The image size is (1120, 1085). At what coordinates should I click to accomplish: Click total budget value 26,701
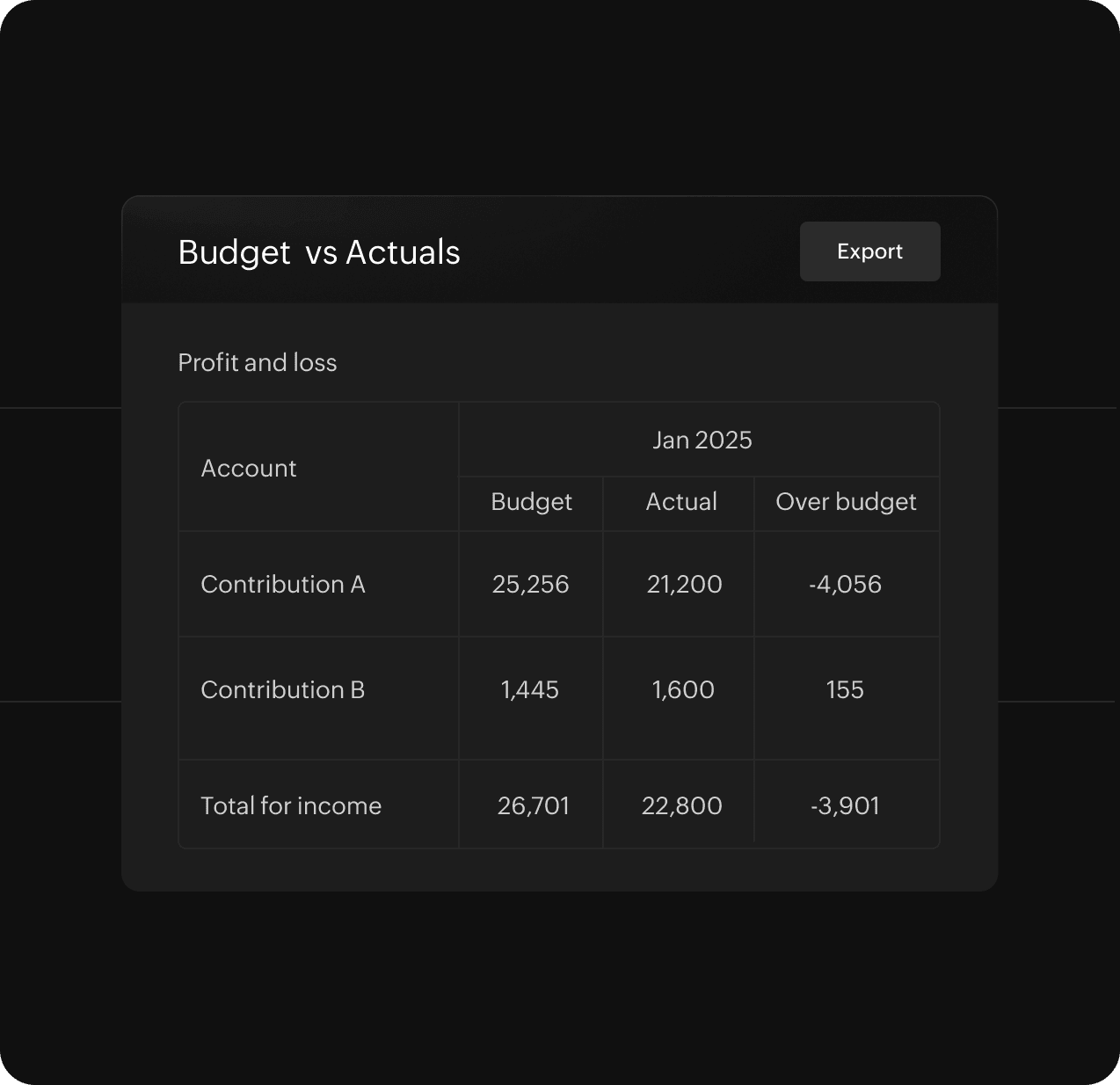[x=534, y=805]
